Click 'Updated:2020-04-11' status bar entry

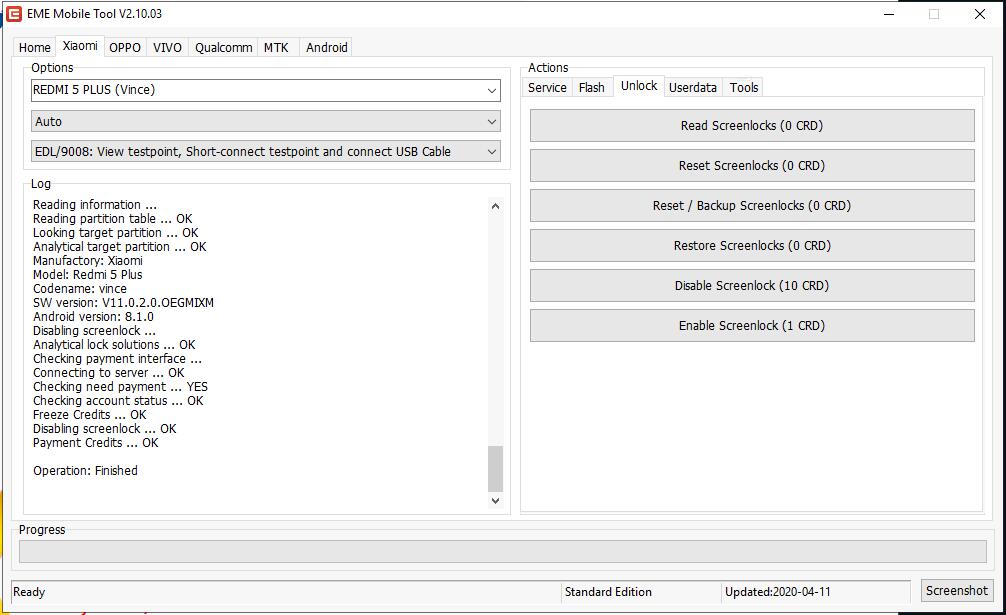click(778, 592)
